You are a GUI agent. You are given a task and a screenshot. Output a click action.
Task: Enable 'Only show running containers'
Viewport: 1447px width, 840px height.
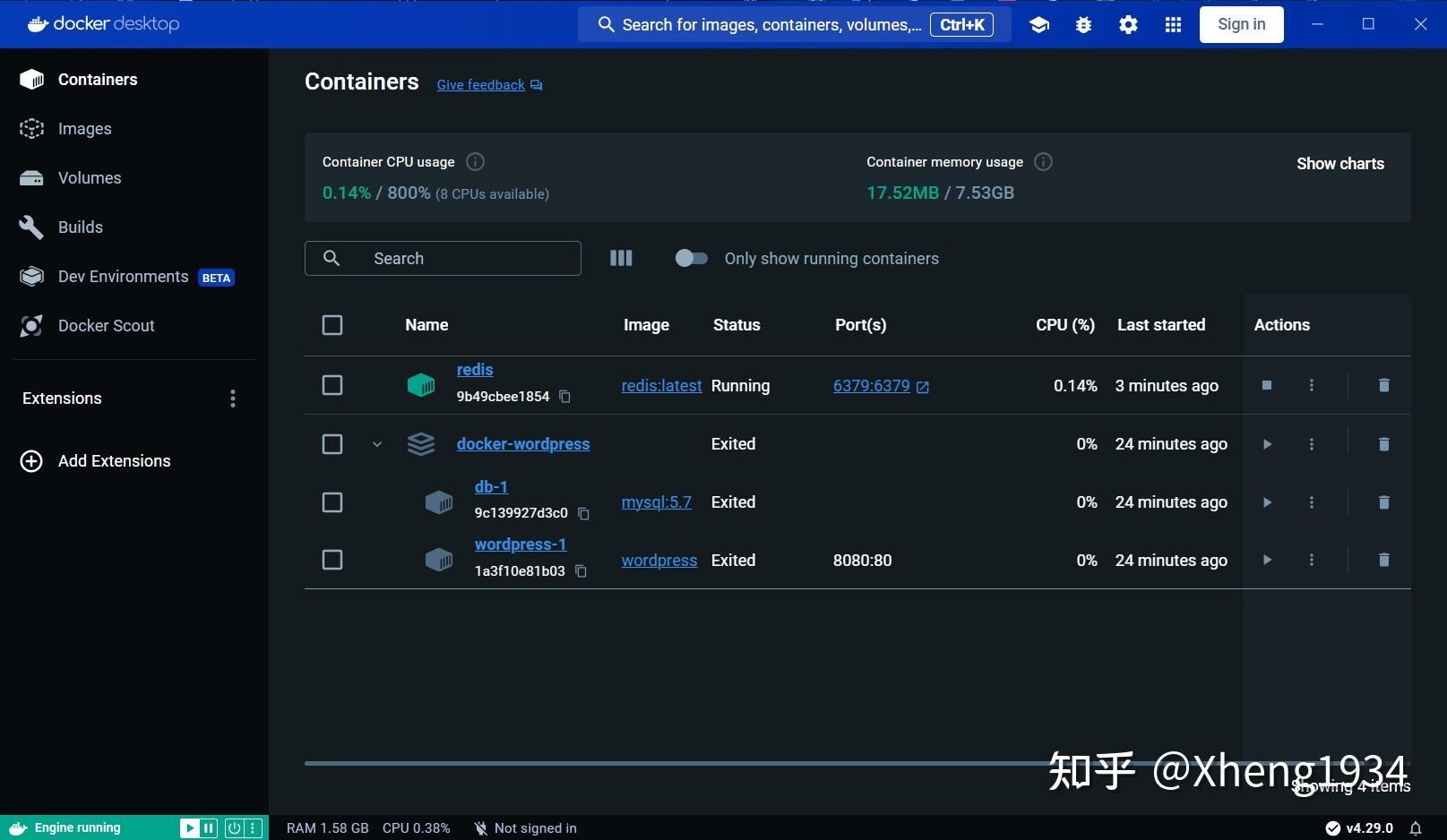[x=691, y=258]
